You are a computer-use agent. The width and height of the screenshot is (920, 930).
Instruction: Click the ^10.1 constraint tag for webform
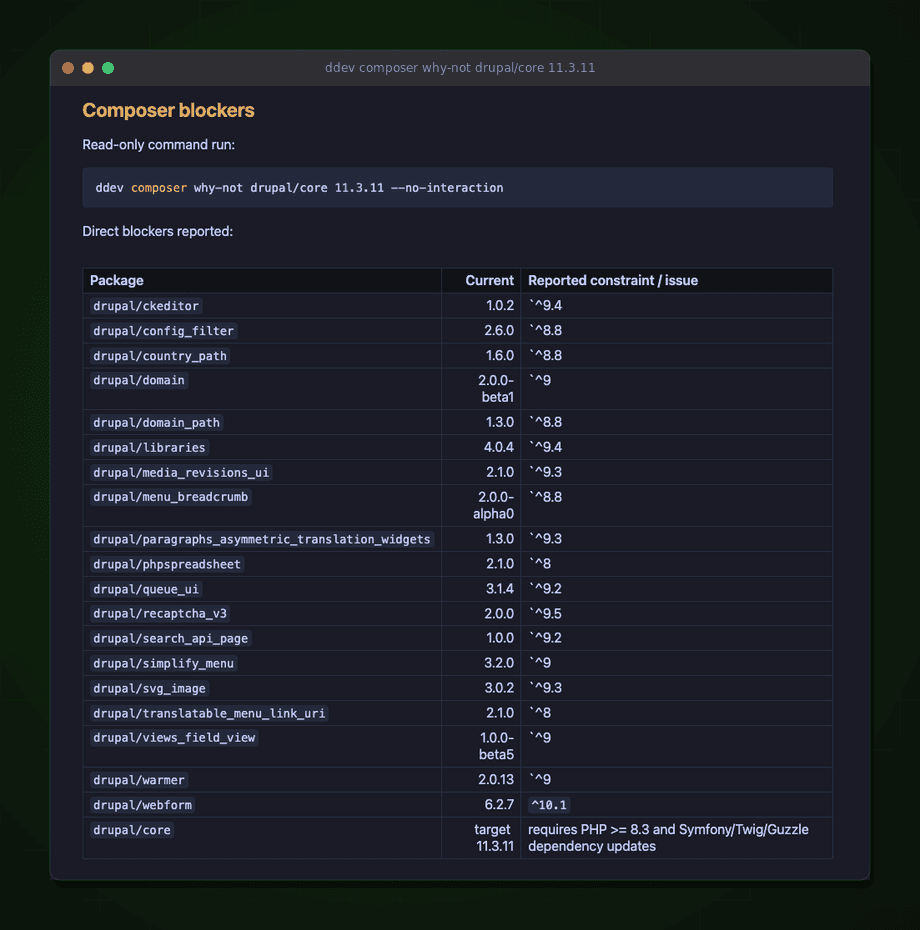pyautogui.click(x=549, y=805)
